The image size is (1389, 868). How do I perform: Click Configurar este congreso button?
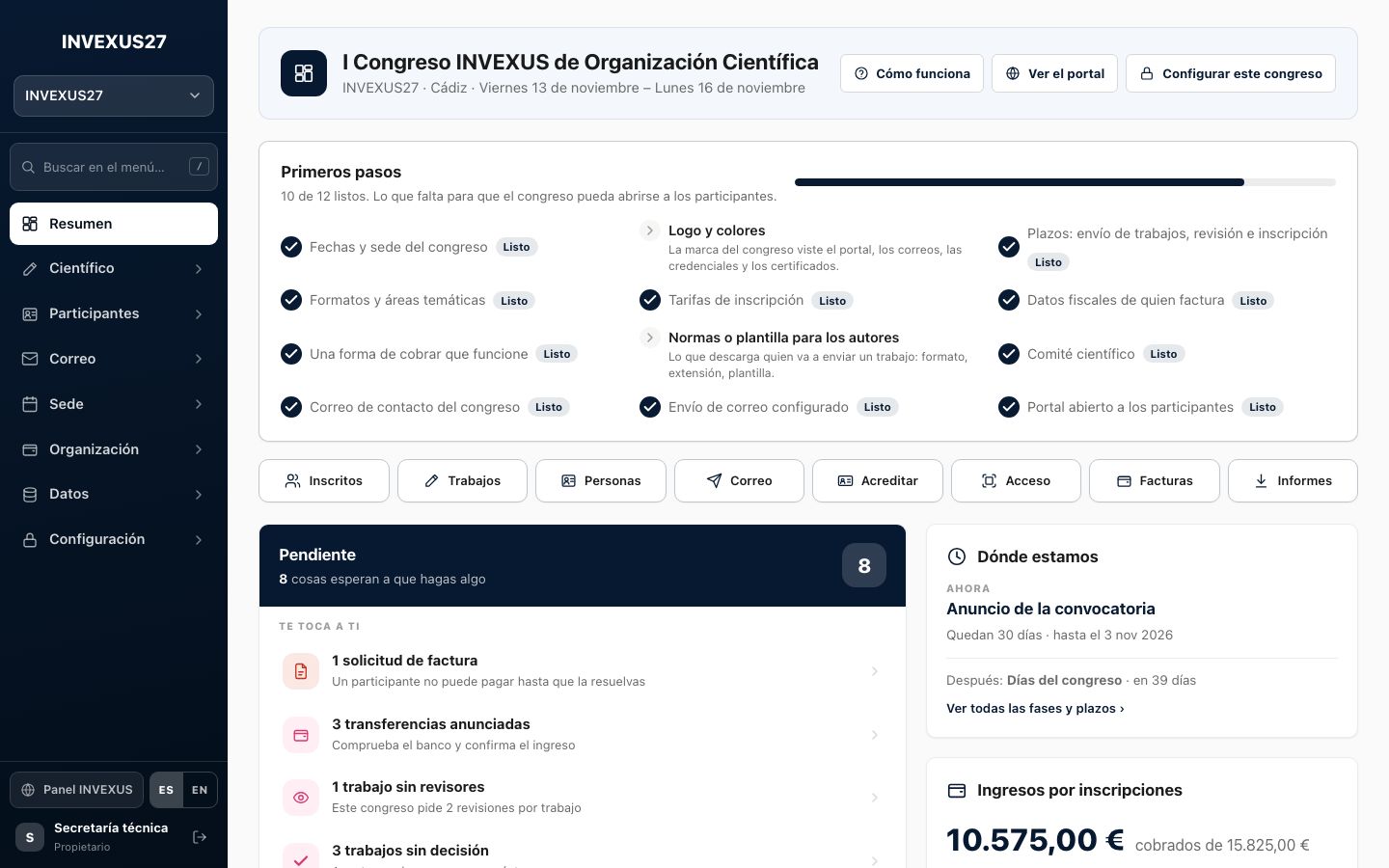tap(1231, 73)
